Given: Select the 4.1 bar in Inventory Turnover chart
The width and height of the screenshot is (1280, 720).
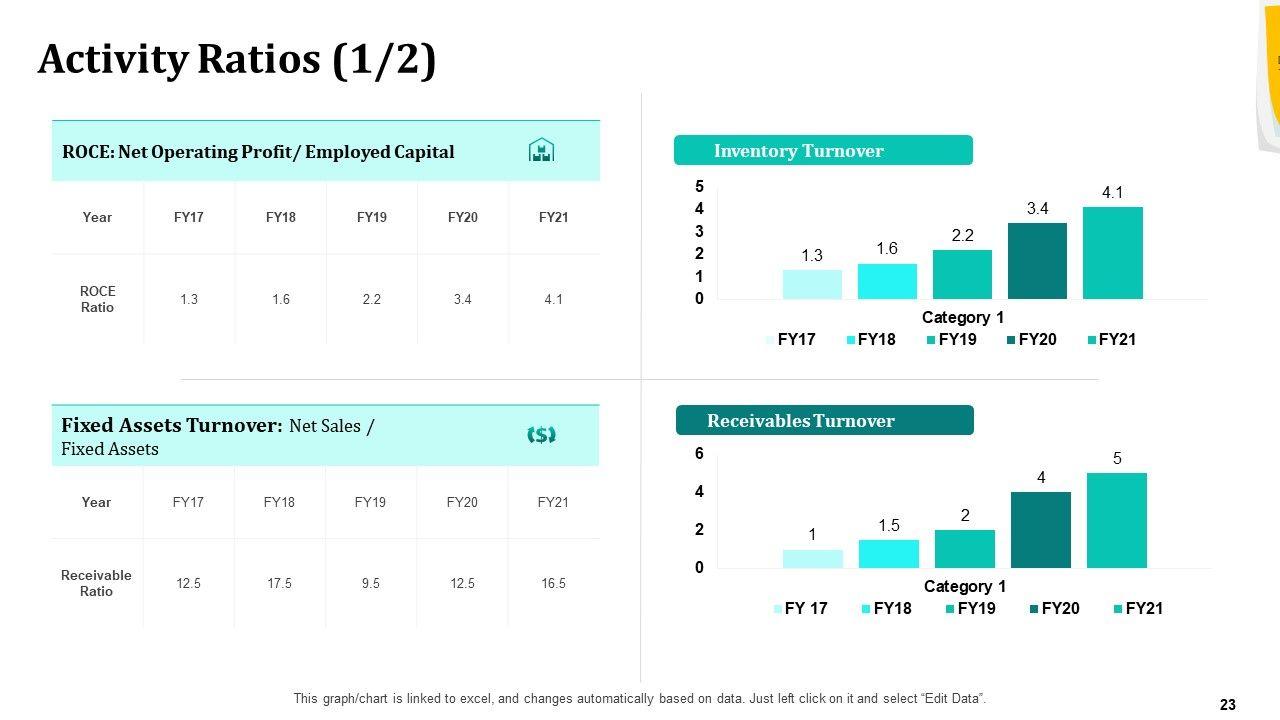Looking at the screenshot, I should click(x=1112, y=253).
